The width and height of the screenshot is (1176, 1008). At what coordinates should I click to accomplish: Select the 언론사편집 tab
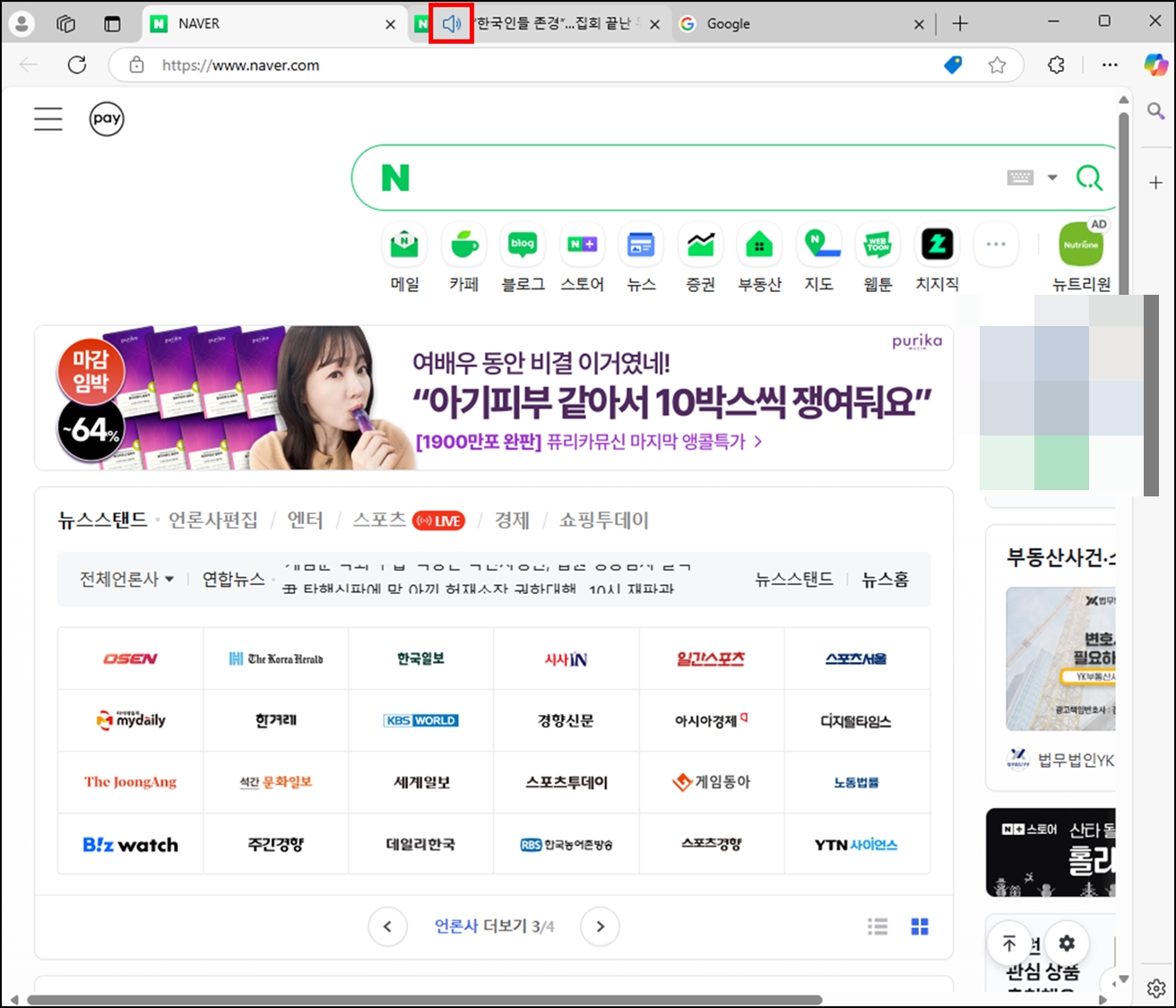click(x=213, y=520)
